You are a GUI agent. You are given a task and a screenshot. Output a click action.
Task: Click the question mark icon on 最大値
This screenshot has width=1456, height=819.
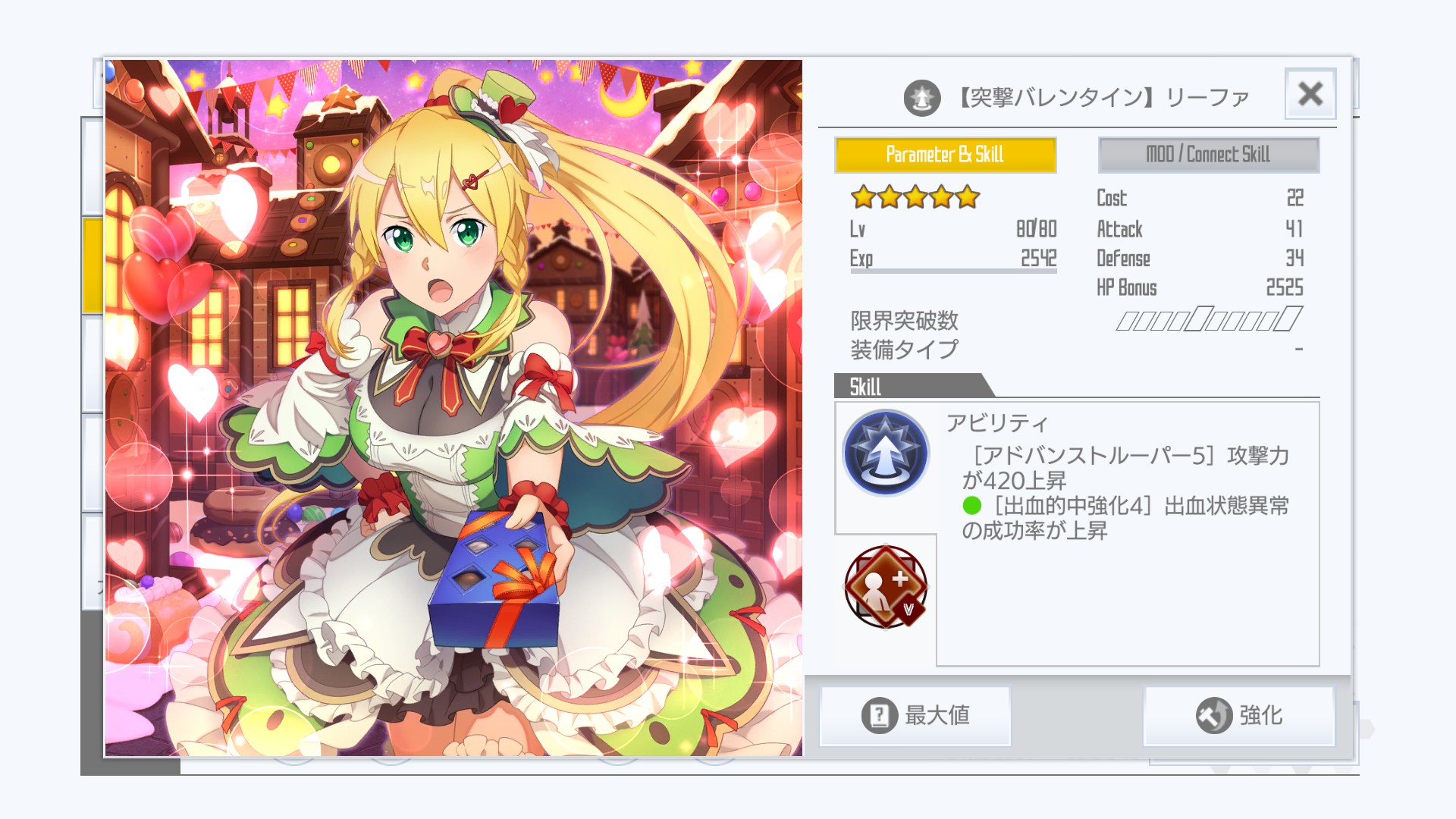click(x=880, y=715)
